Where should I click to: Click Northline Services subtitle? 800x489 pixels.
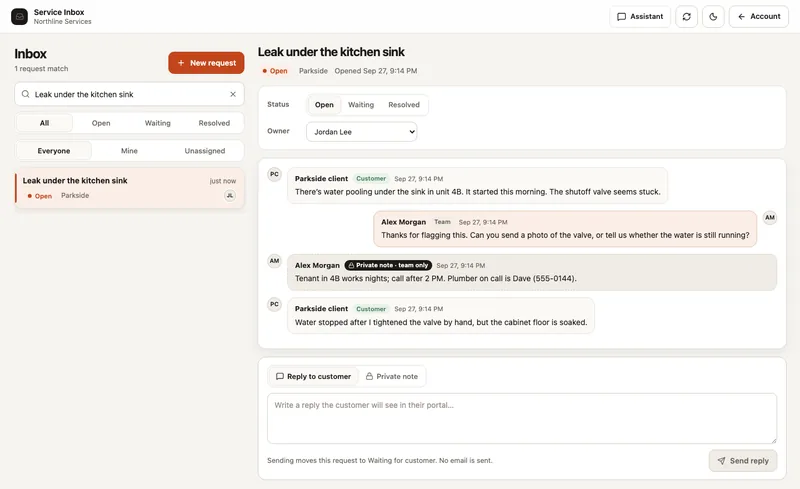(62, 21)
